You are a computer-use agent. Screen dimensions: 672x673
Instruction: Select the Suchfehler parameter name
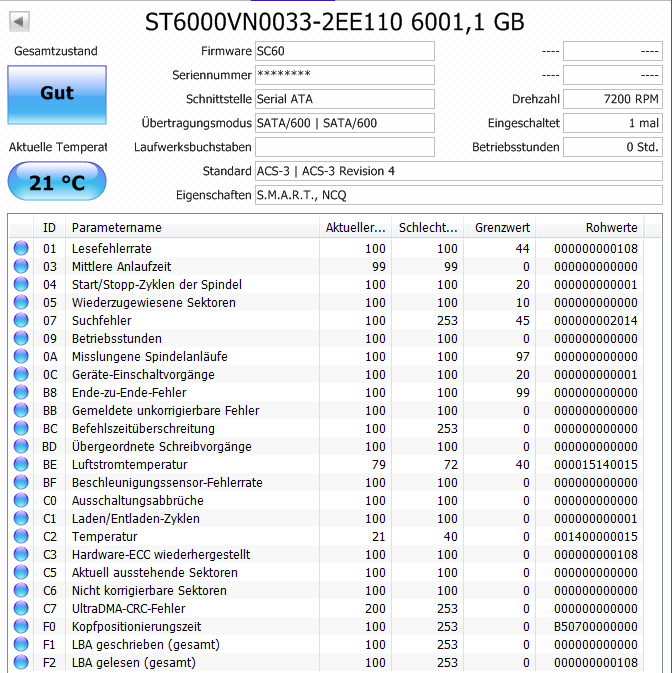[101, 321]
